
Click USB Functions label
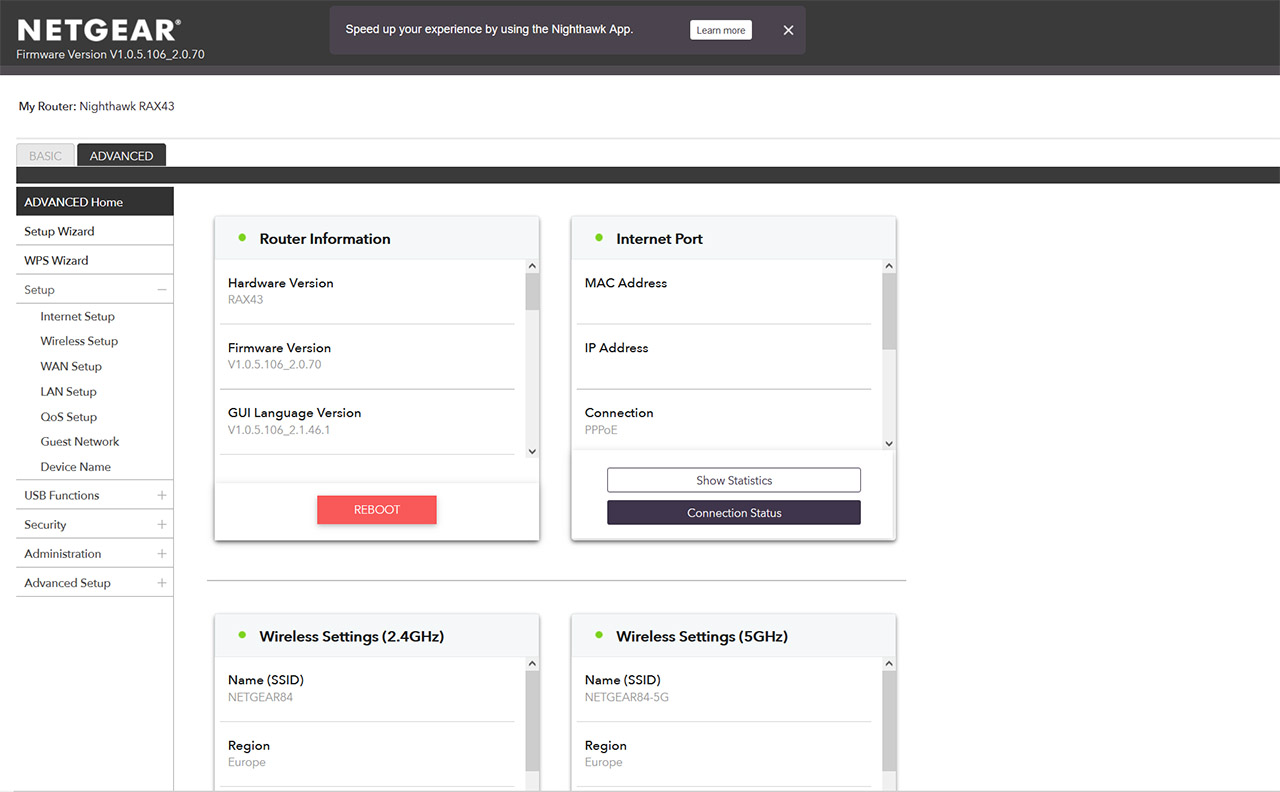62,495
